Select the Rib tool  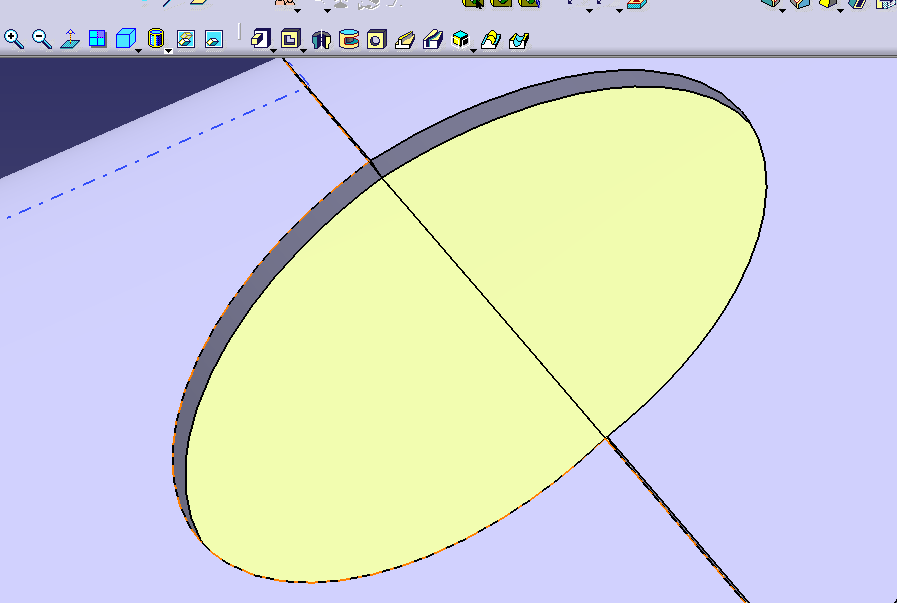[405, 40]
